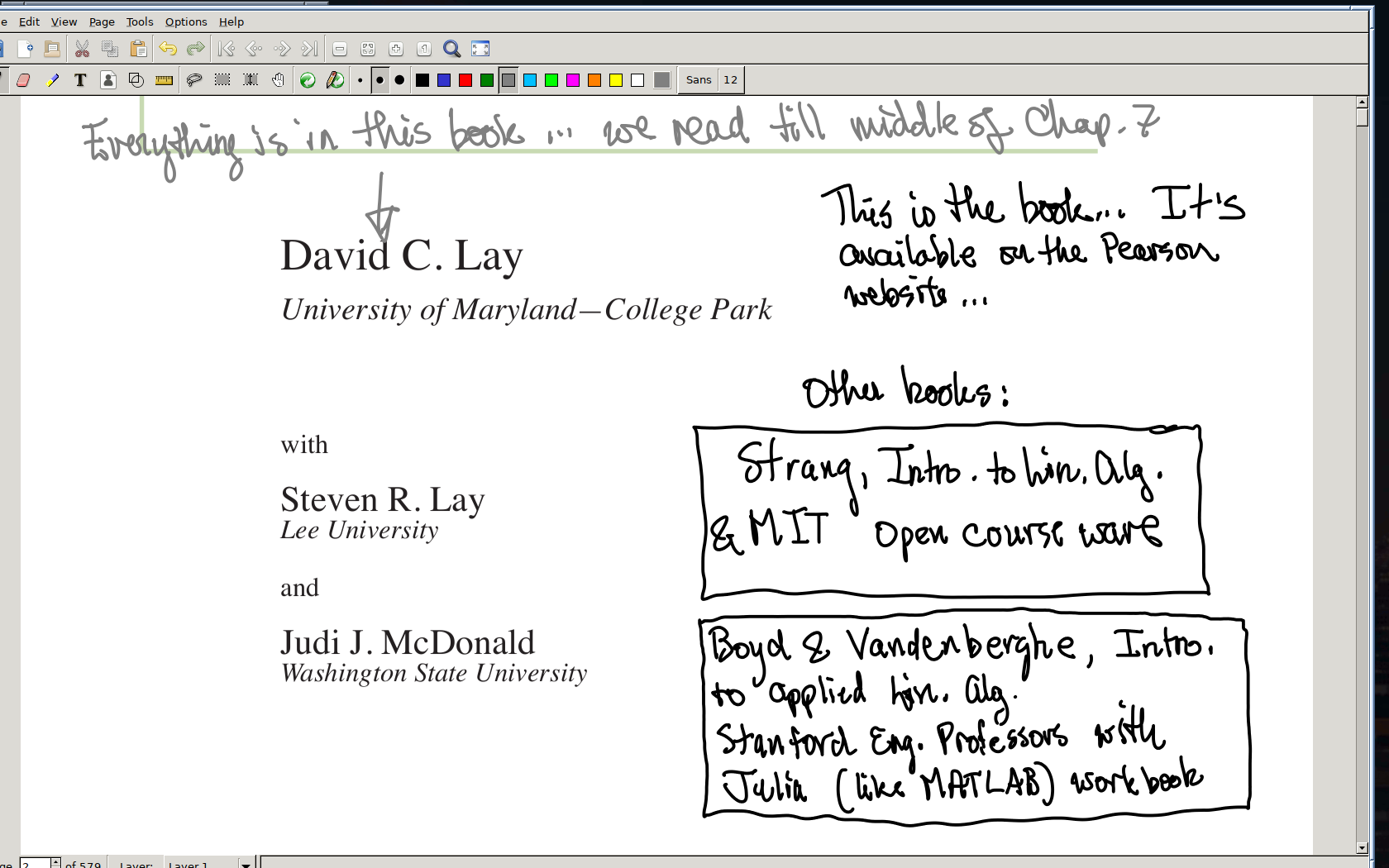
Task: Select the Lasso selection tool
Action: click(192, 79)
